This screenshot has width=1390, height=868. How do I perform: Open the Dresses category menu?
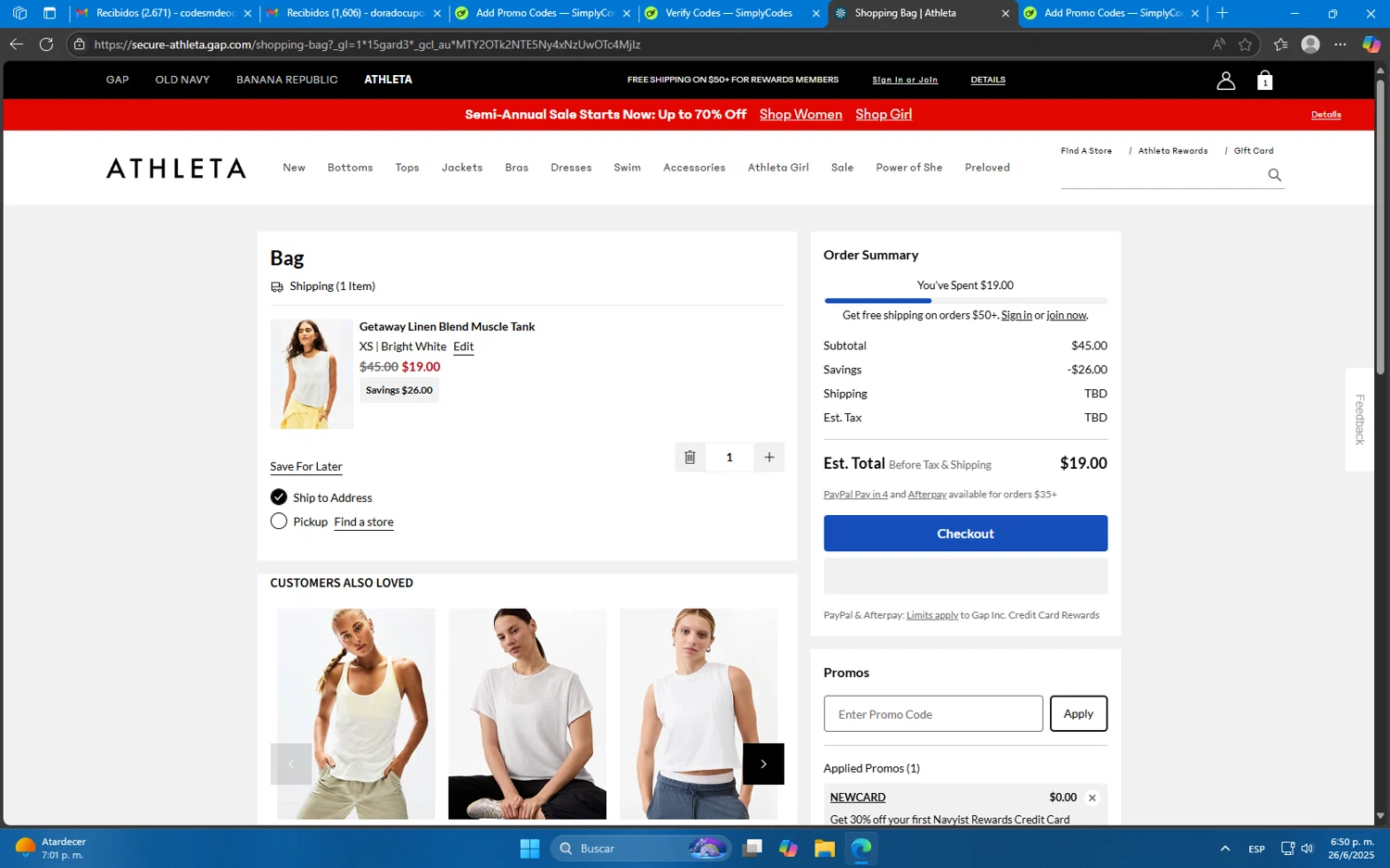pyautogui.click(x=571, y=168)
